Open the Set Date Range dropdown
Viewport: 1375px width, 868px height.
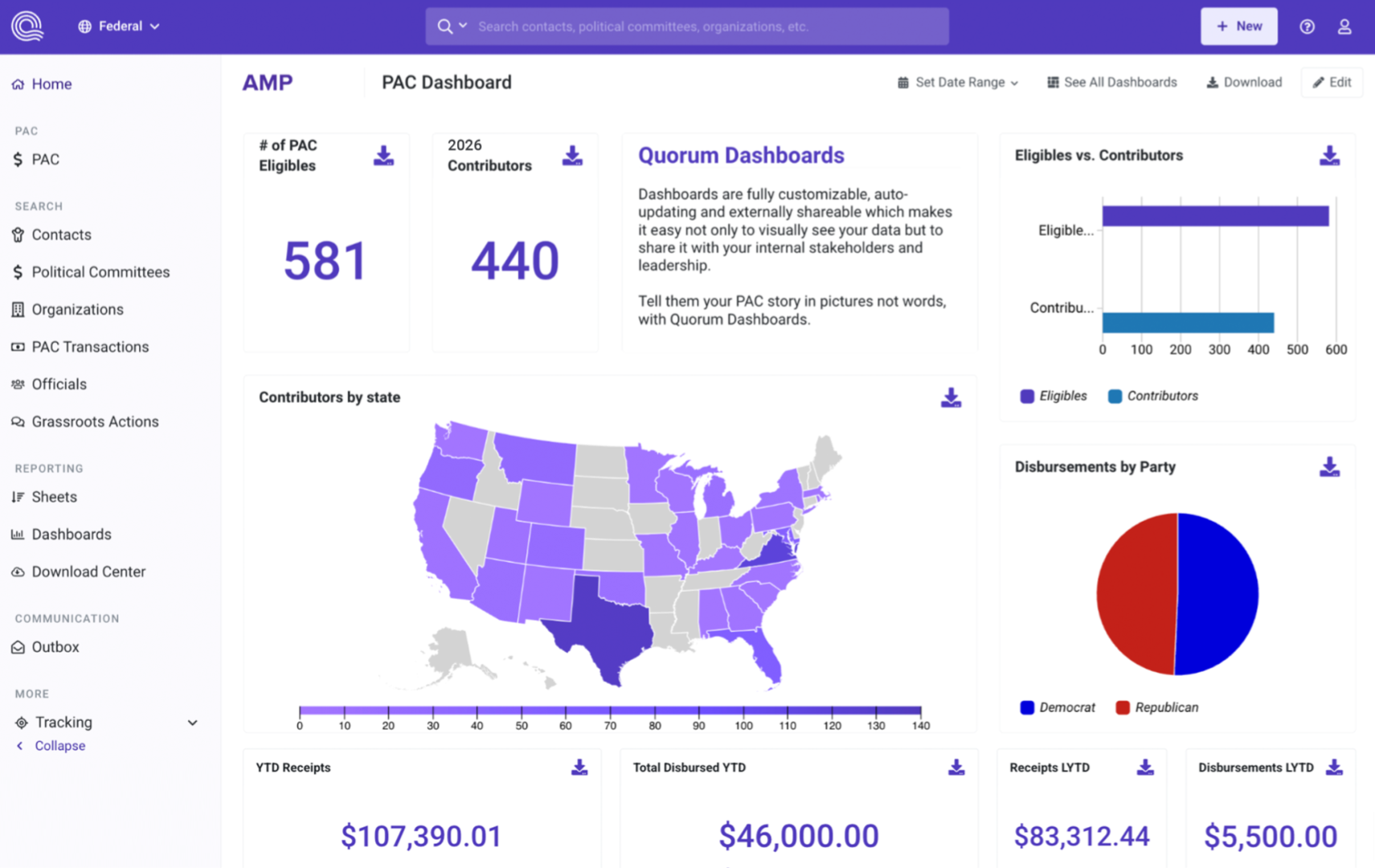click(x=958, y=83)
